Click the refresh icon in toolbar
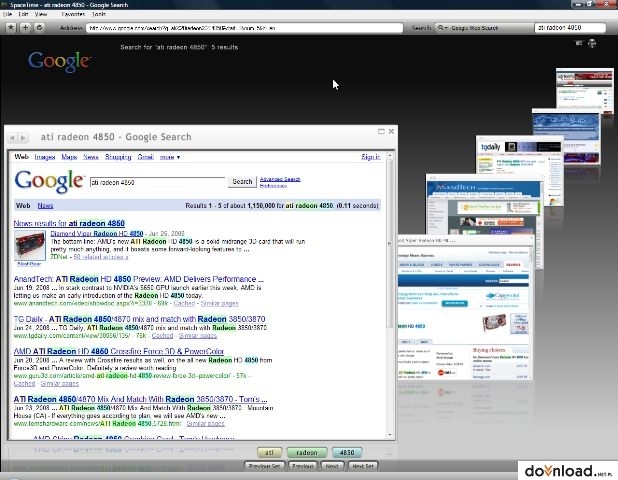Screen dimensions: 618x480 pyautogui.click(x=39, y=28)
